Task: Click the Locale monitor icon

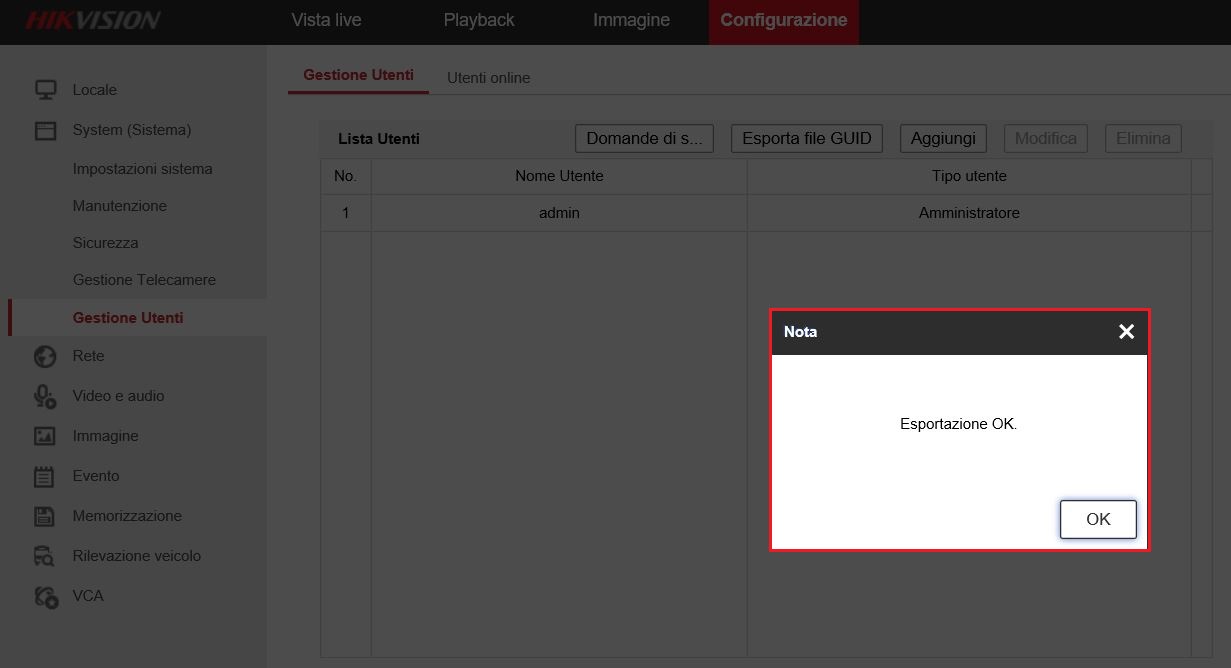Action: 46,90
